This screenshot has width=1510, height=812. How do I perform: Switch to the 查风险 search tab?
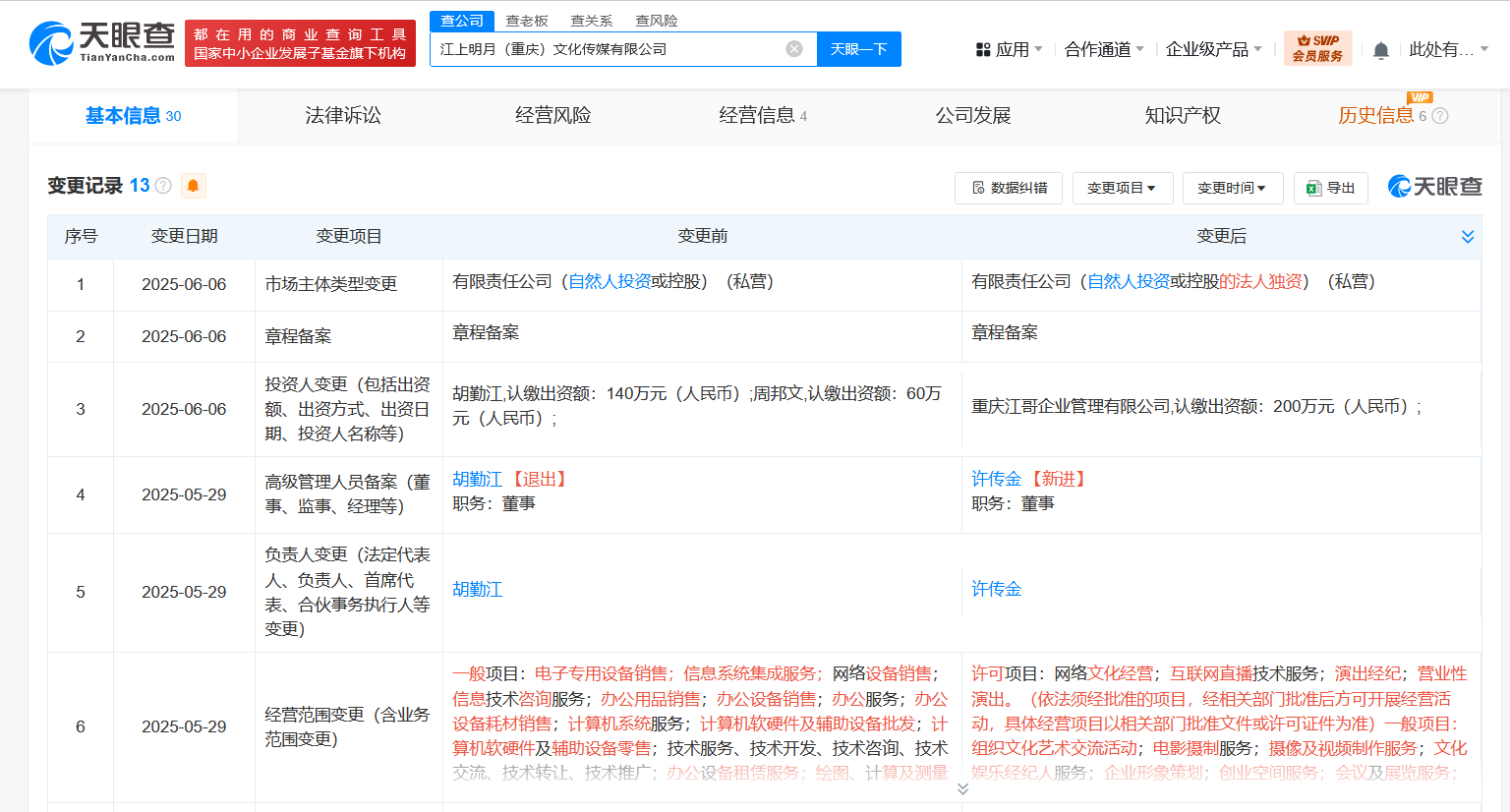coord(657,21)
